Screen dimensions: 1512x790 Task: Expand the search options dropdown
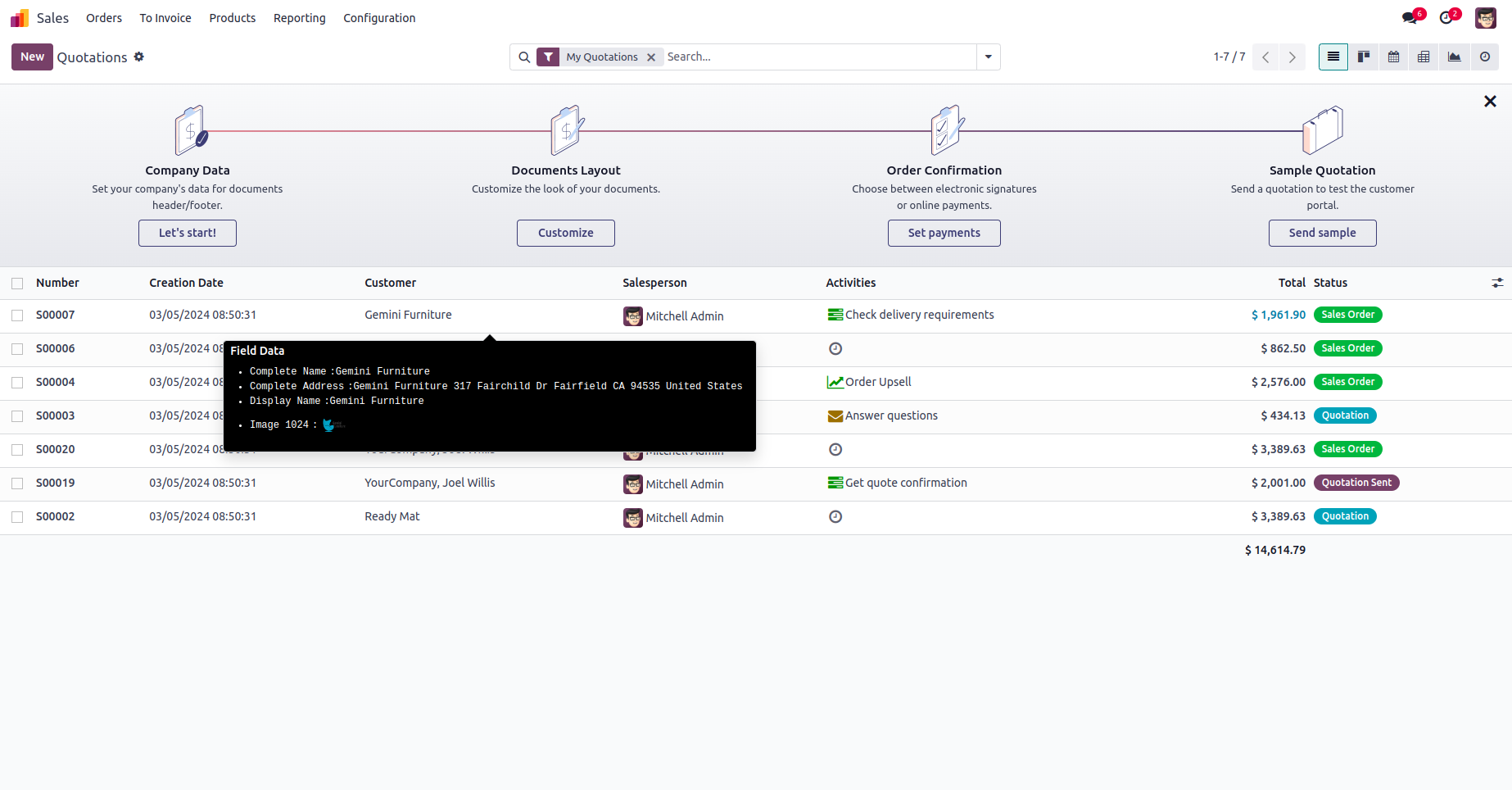pyautogui.click(x=989, y=57)
